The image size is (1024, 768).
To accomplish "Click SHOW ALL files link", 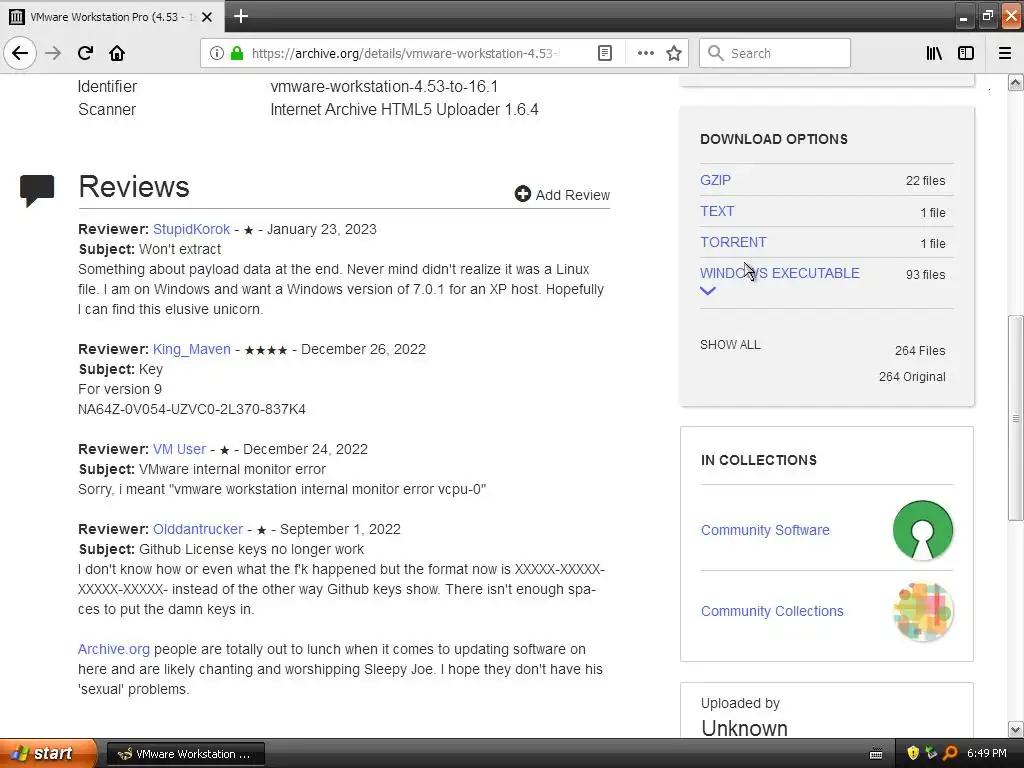I will pyautogui.click(x=730, y=345).
